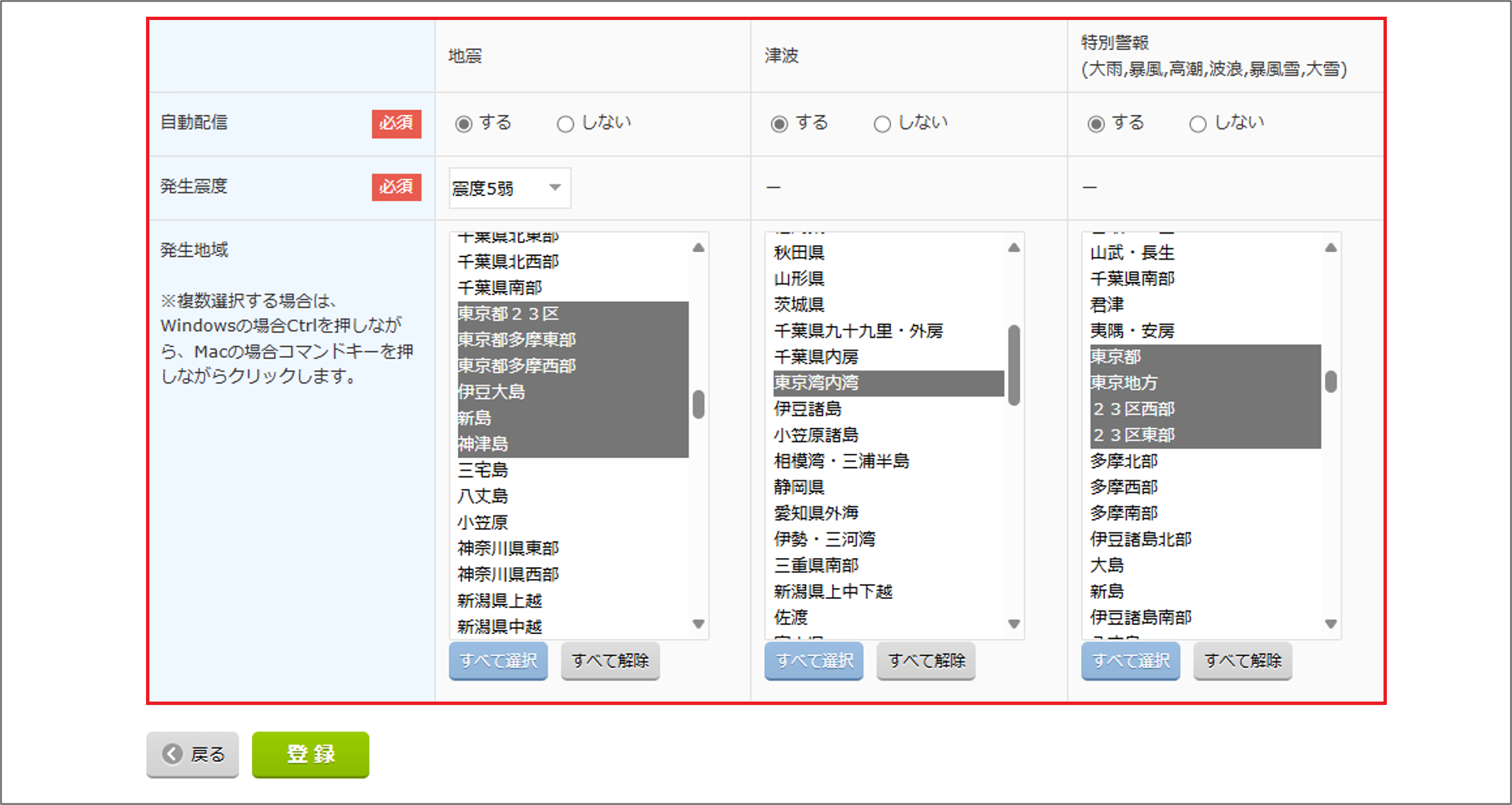Click down arrow of 特別警報 list scrollbar
Screen dimensions: 1512x805
1331,624
